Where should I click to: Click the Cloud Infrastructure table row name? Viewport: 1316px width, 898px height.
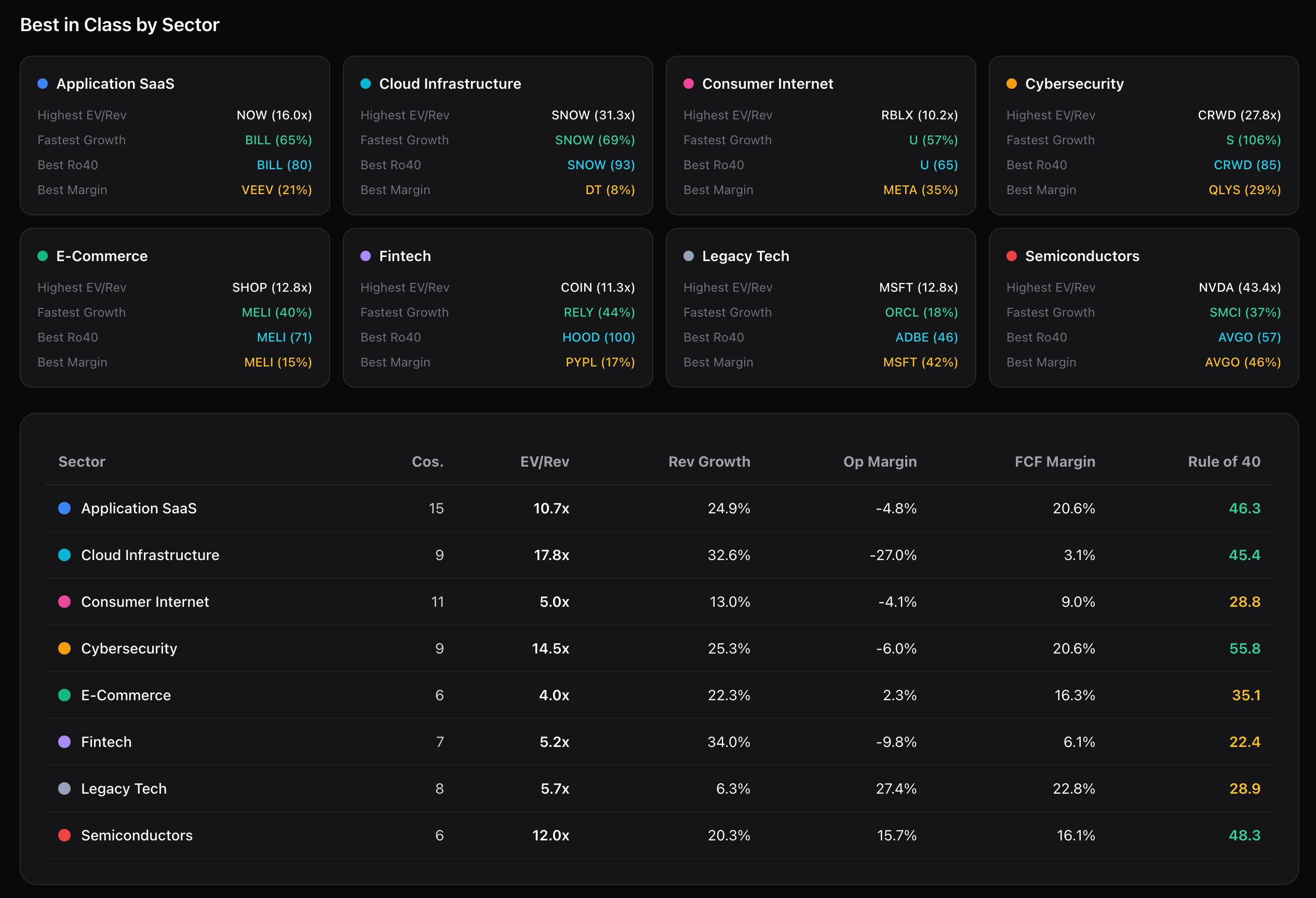tap(150, 555)
